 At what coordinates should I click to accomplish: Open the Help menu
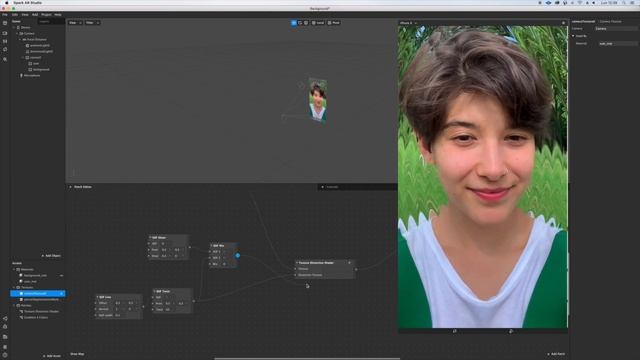(x=58, y=15)
